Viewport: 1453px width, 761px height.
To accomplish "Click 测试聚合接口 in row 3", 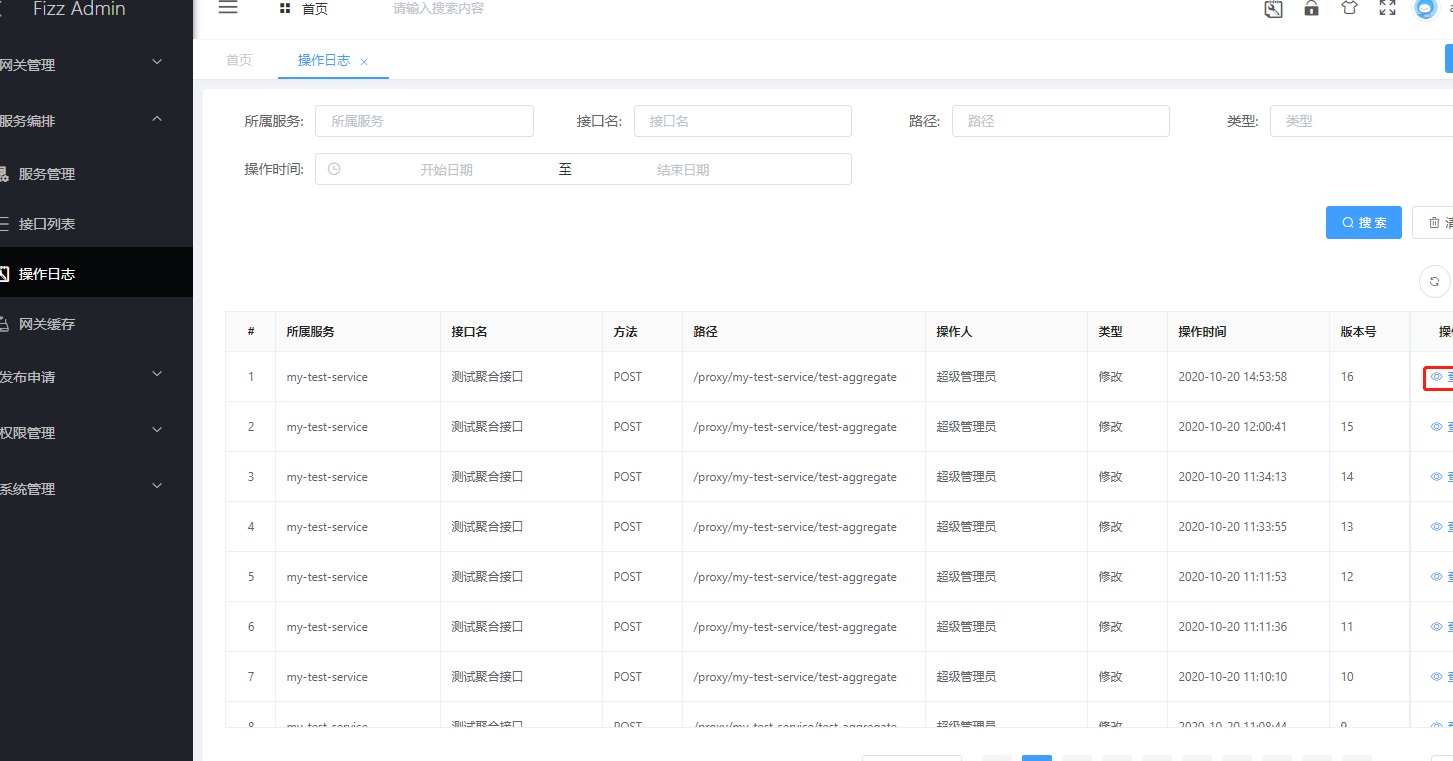I will click(487, 477).
